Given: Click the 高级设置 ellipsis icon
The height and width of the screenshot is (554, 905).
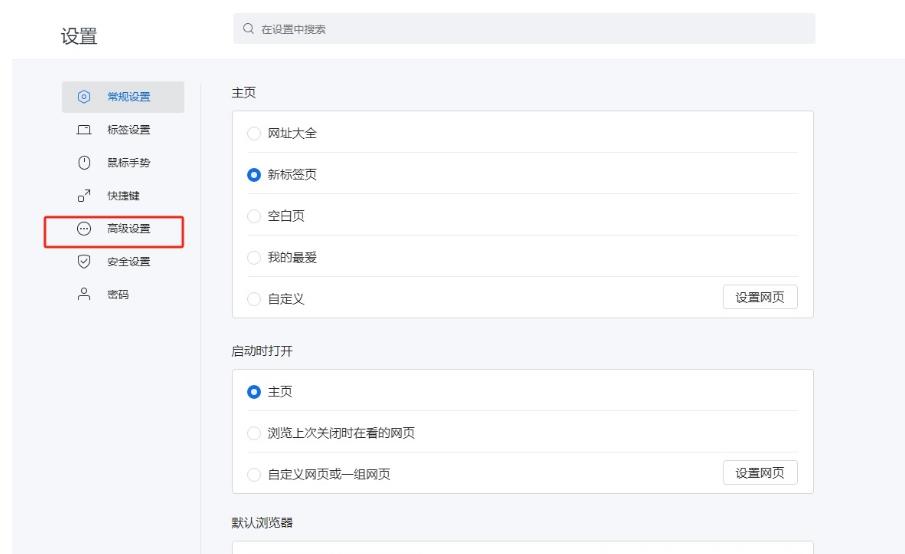Looking at the screenshot, I should [x=84, y=229].
